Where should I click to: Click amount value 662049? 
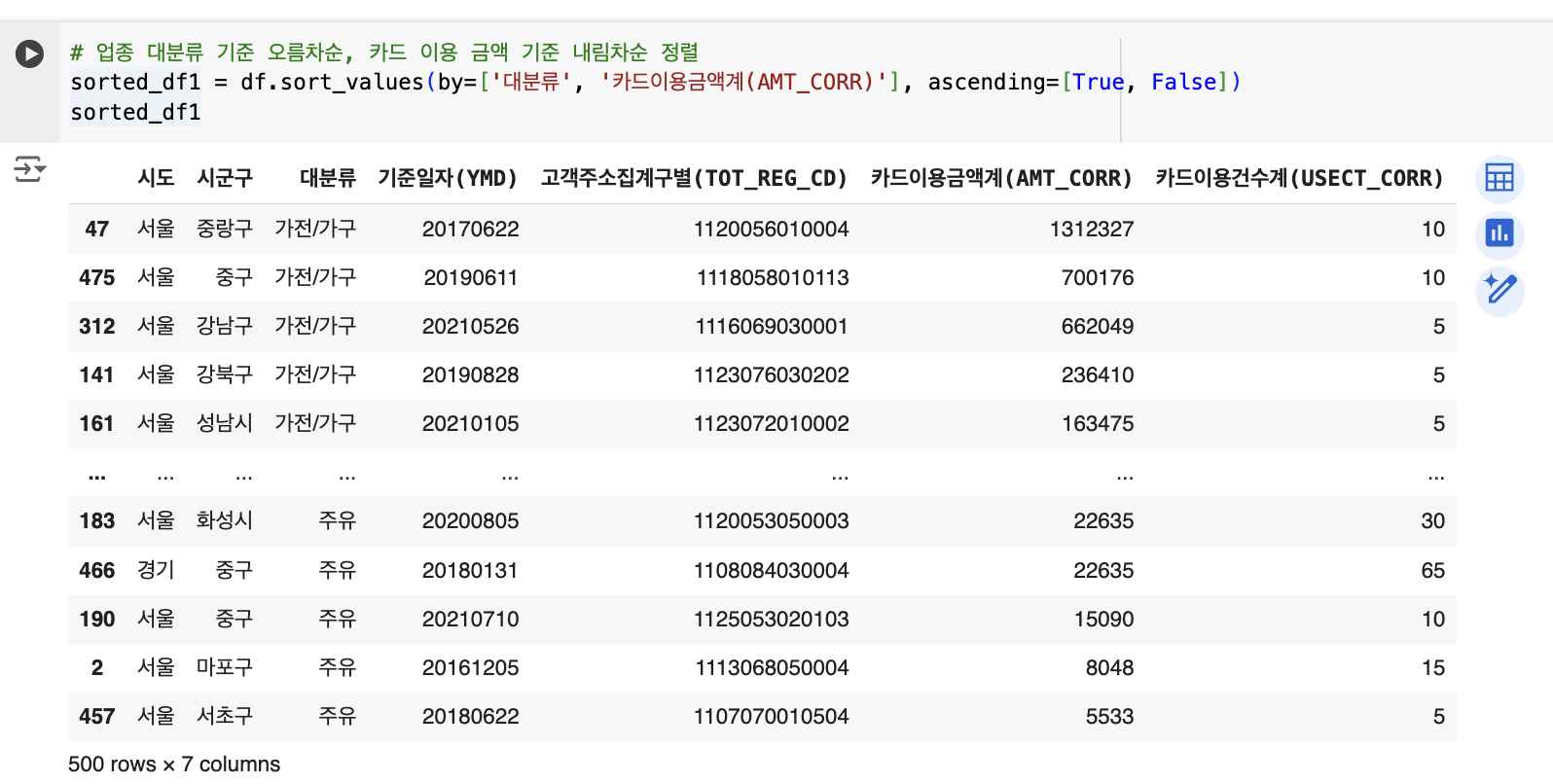coord(1098,327)
